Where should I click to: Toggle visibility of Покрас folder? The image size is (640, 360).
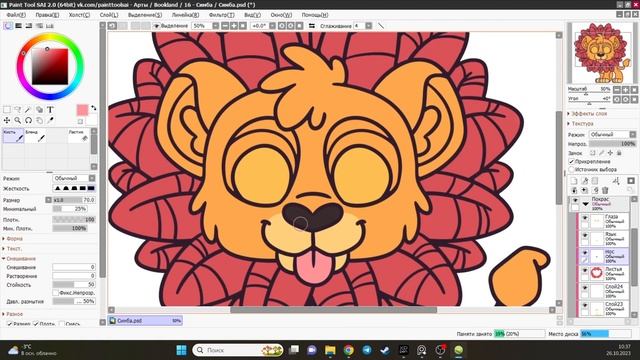tap(575, 201)
